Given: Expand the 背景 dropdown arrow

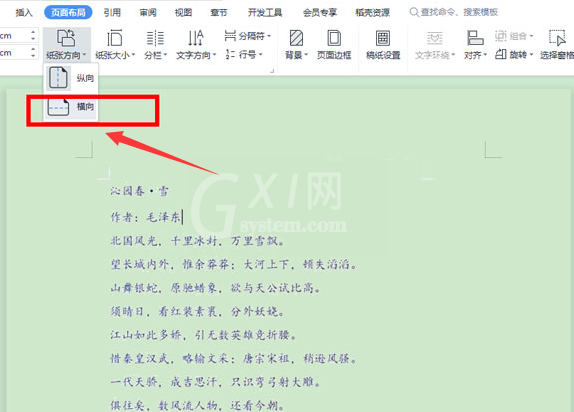Looking at the screenshot, I should (x=306, y=55).
